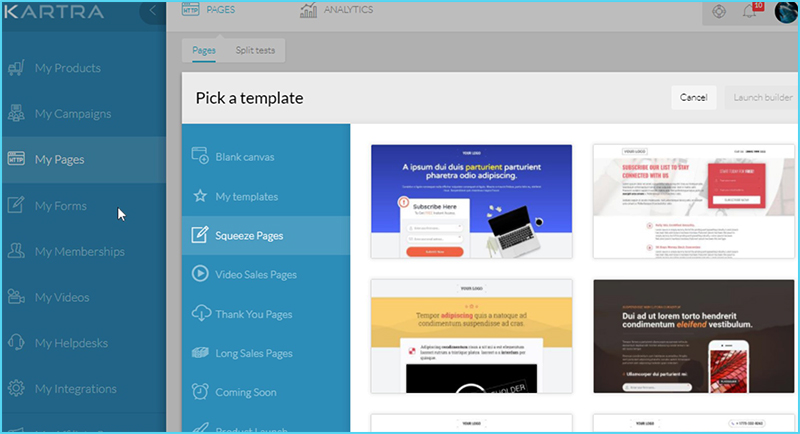
Task: Choose the Blank canvas option
Action: (244, 157)
